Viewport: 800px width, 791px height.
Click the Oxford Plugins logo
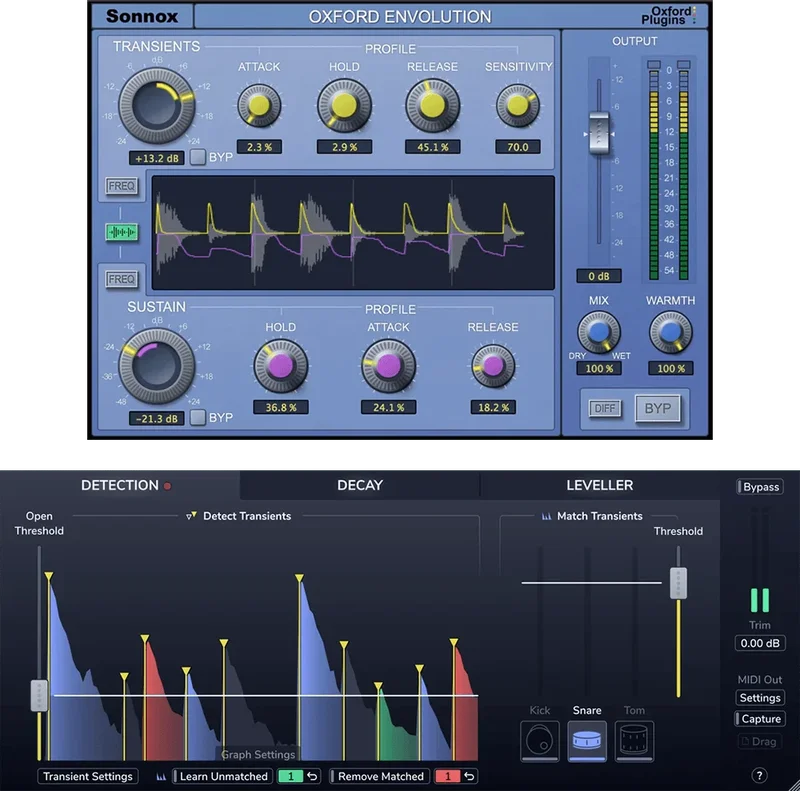coord(668,16)
